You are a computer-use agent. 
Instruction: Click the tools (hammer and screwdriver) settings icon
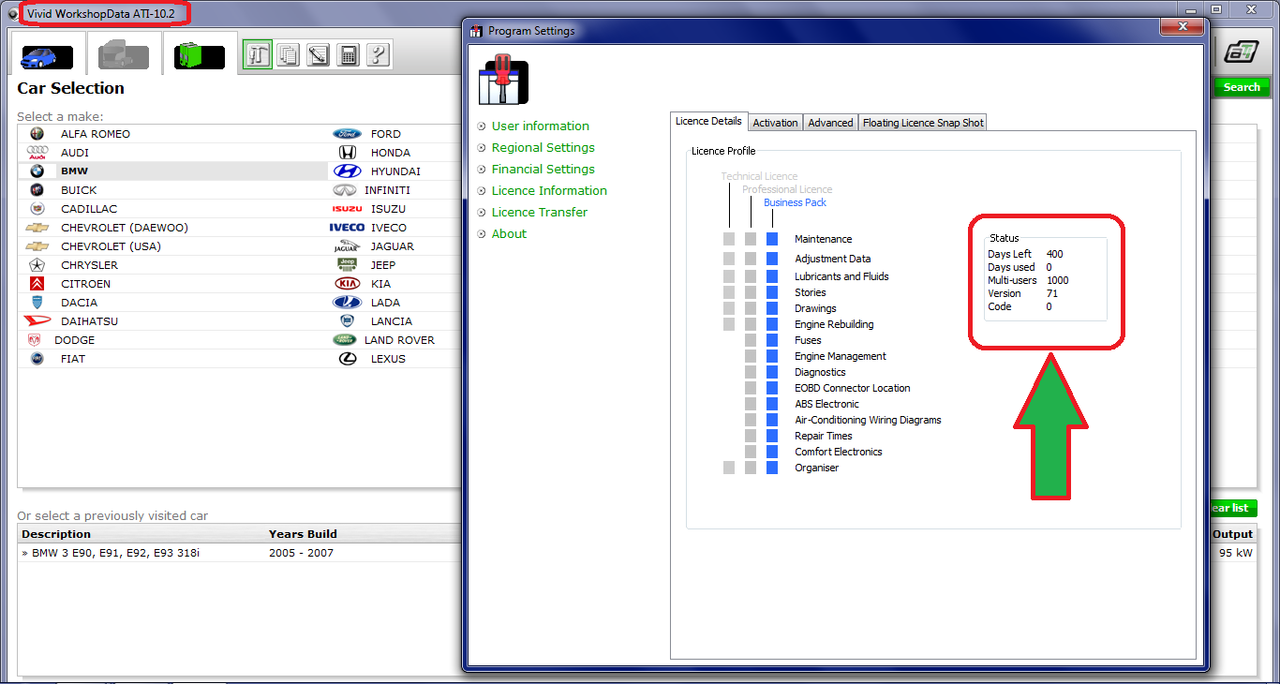pos(258,55)
